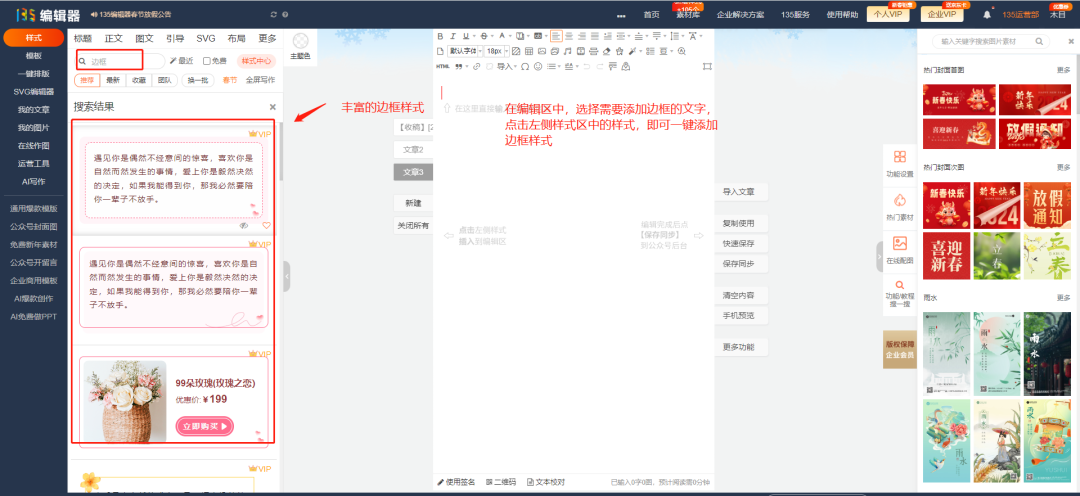1080x496 pixels.
Task: Insert a table using the table icon
Action: click(x=528, y=51)
